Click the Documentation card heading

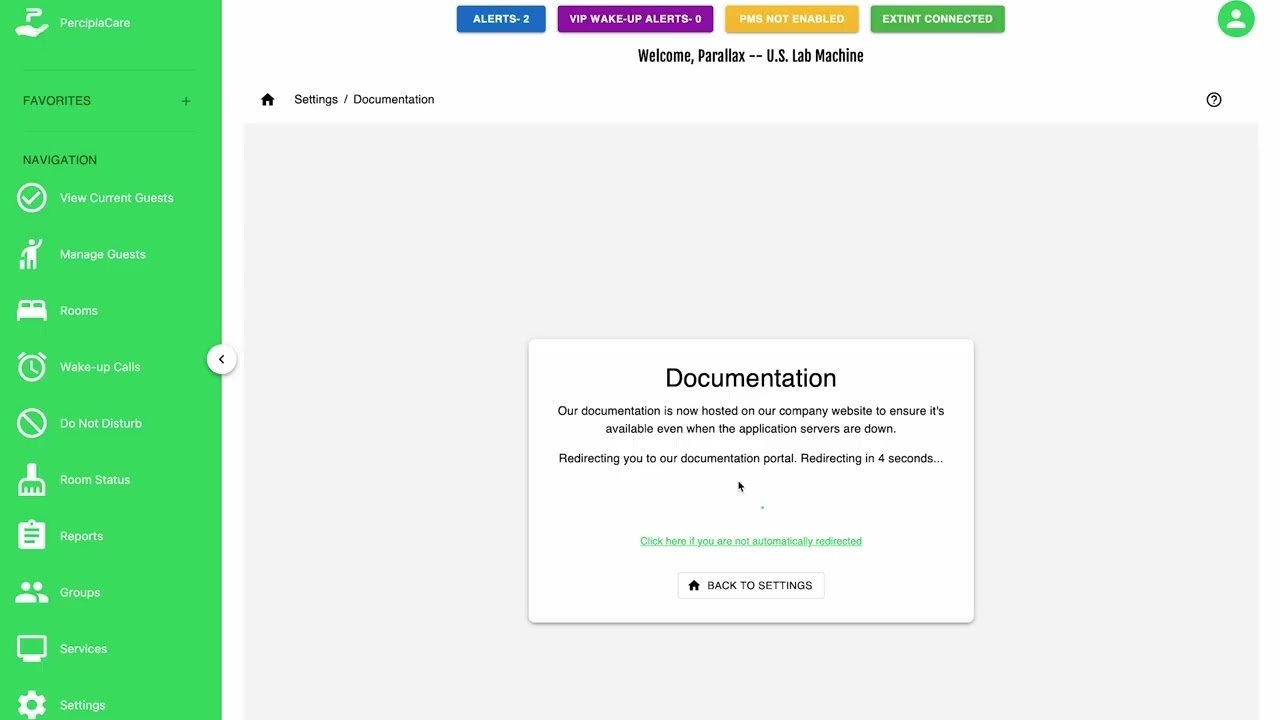click(751, 378)
